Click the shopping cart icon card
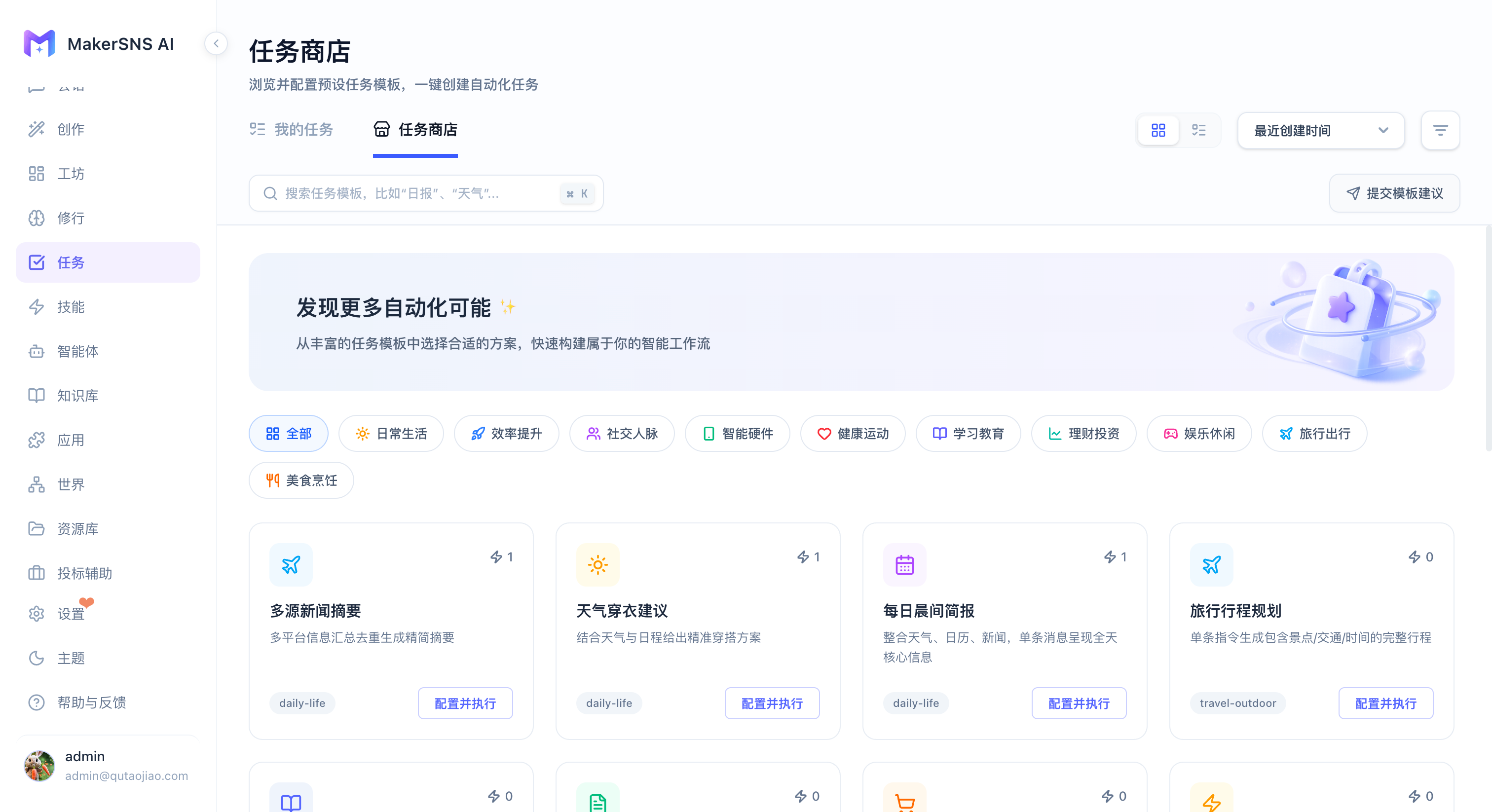Image resolution: width=1492 pixels, height=812 pixels. coord(1005,788)
